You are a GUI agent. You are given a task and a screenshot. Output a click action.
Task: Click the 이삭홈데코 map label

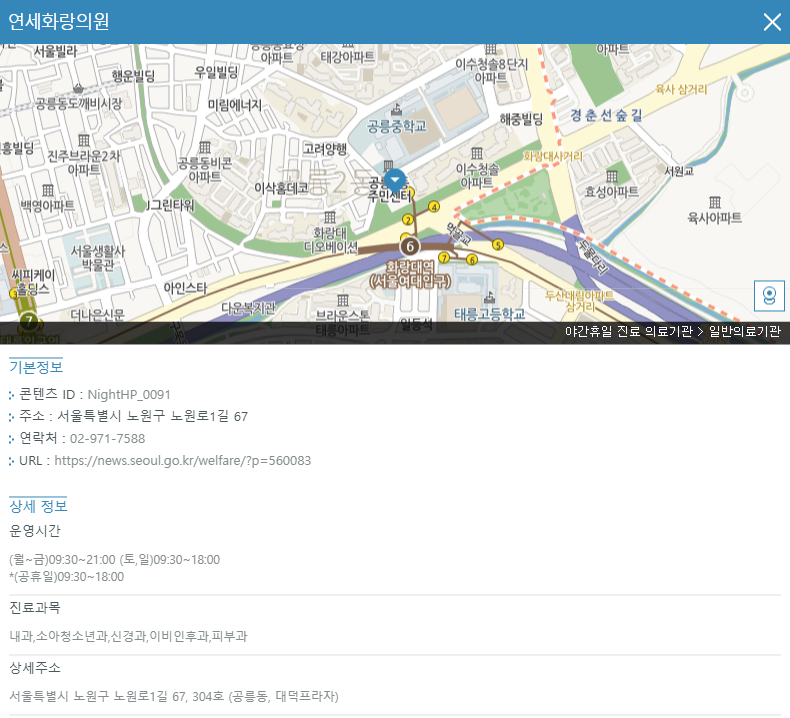coord(281,188)
